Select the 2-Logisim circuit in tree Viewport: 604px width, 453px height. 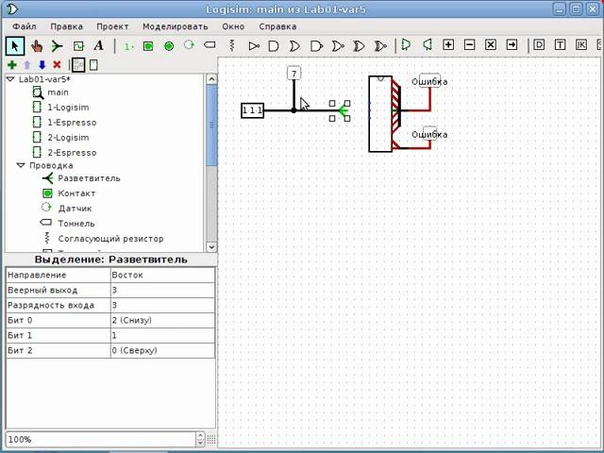(x=68, y=138)
